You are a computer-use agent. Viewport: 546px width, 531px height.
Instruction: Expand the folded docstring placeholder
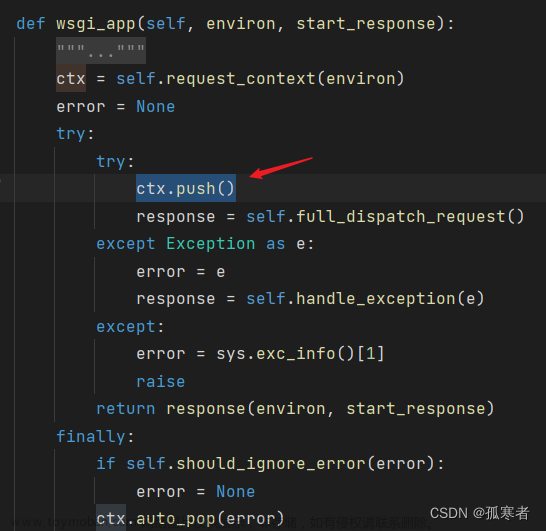point(101,51)
